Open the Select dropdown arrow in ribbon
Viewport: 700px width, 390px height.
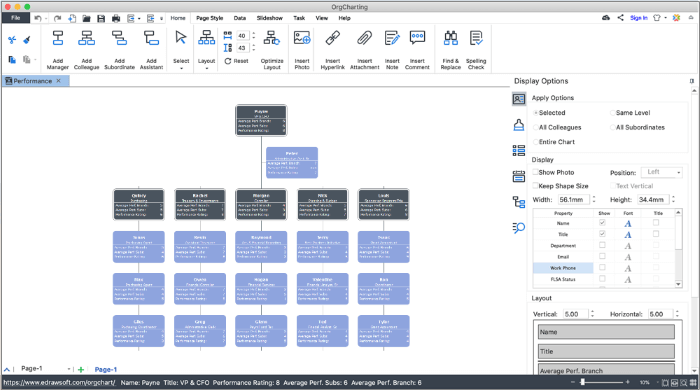point(181,69)
